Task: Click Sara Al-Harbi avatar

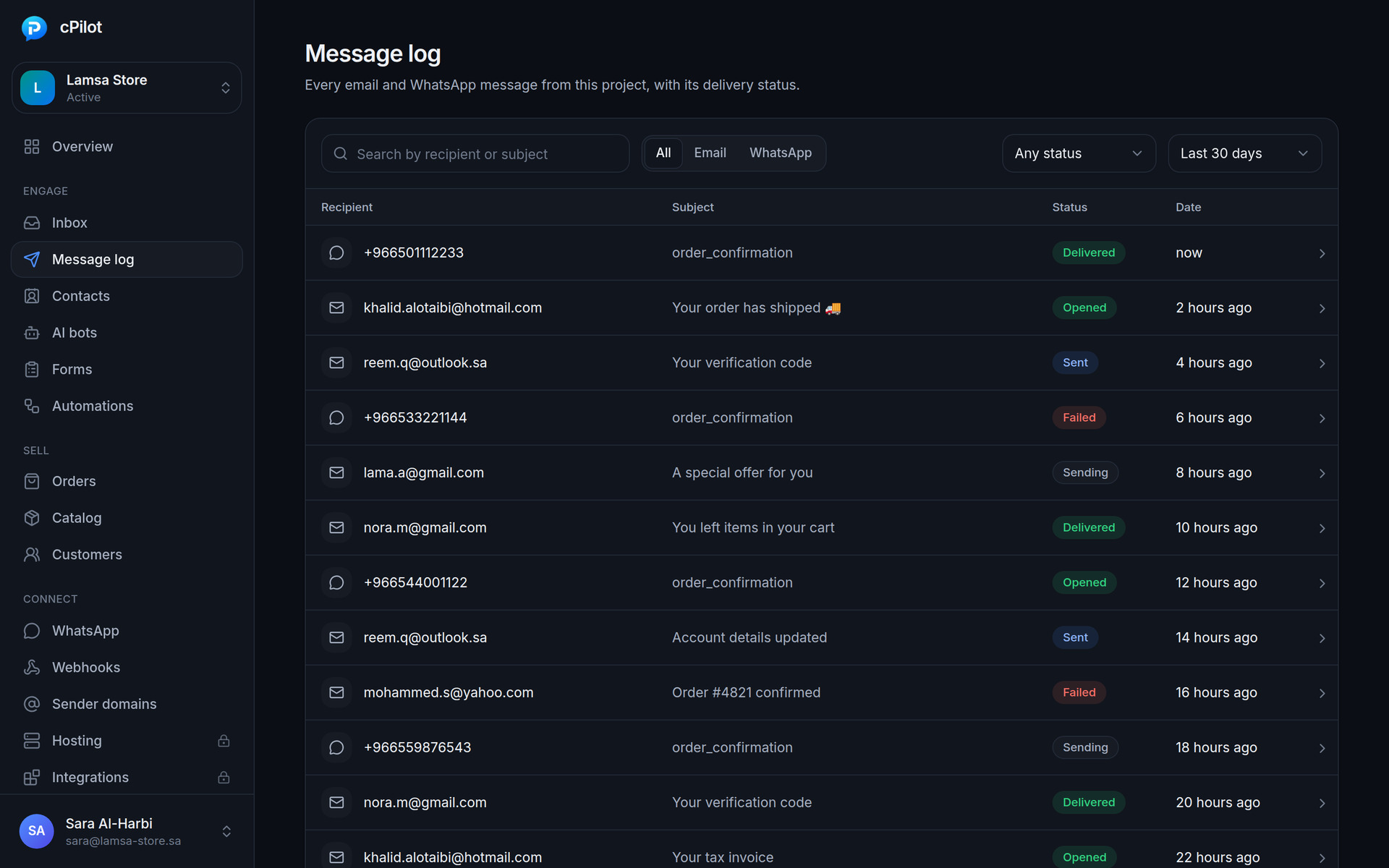Action: click(36, 831)
